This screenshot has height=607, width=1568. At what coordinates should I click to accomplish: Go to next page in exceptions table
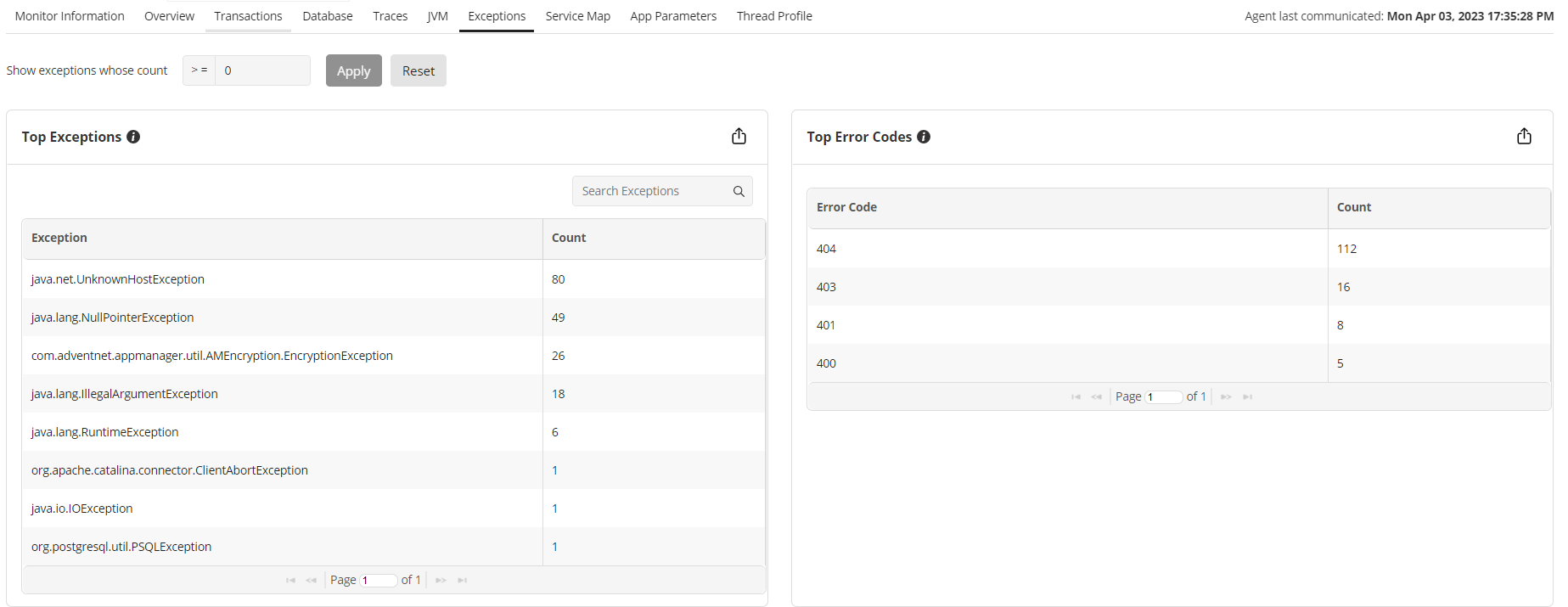441,580
